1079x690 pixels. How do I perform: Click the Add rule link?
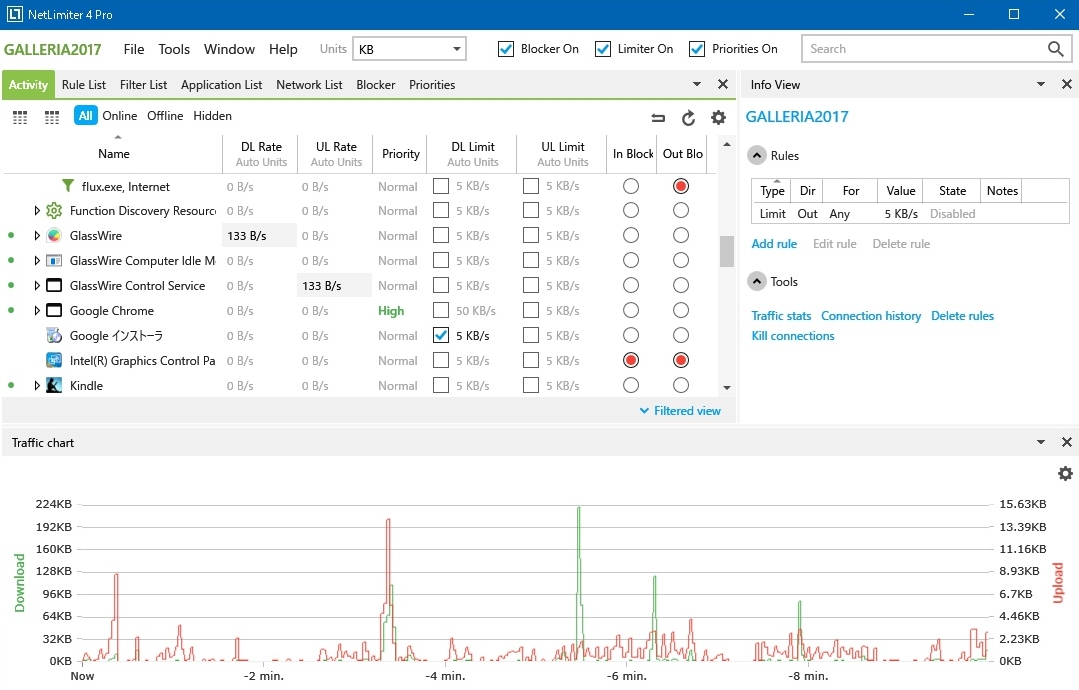(774, 244)
